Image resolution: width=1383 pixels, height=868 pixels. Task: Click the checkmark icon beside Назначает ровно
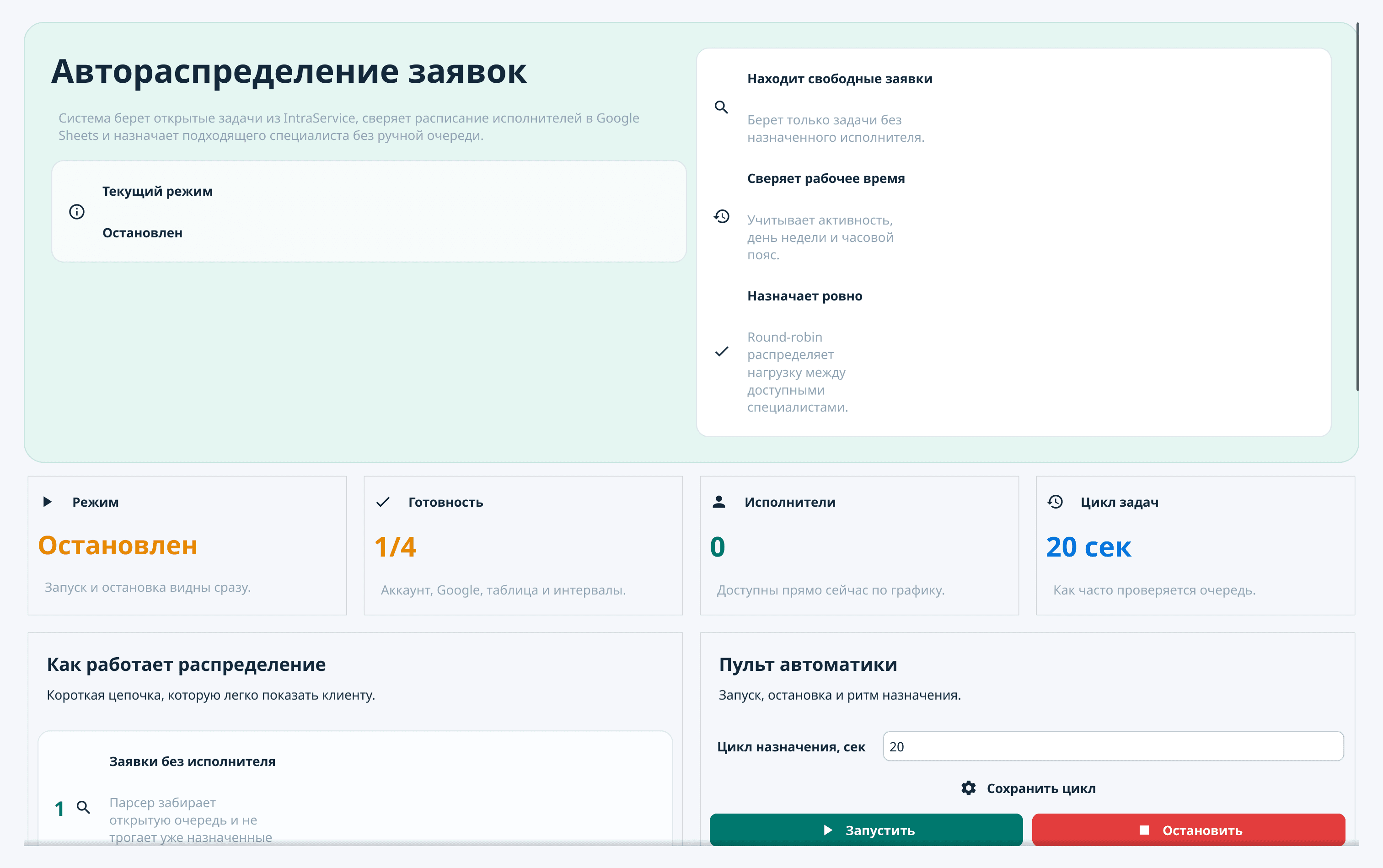tap(722, 351)
